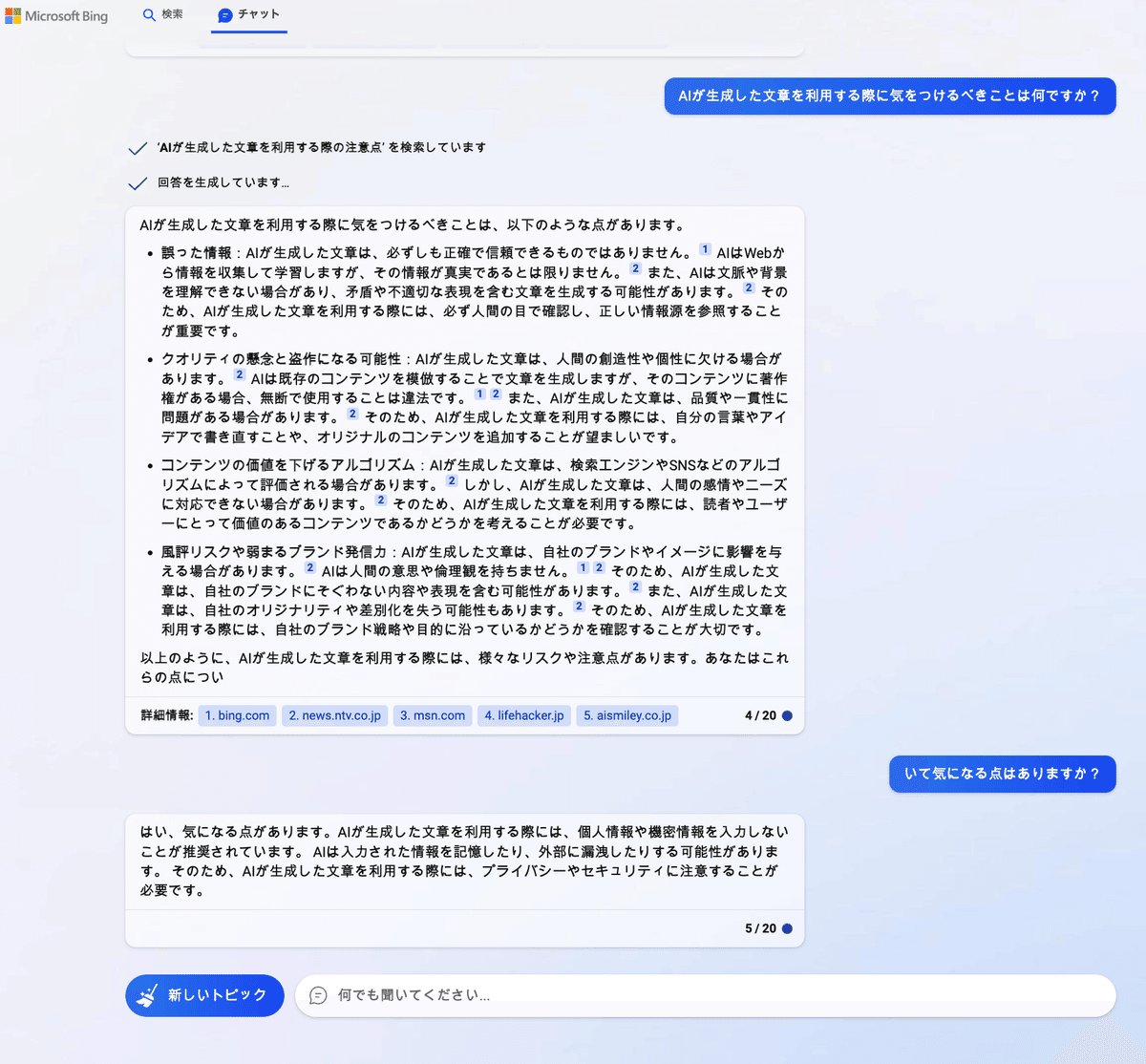This screenshot has height=1064, width=1146.
Task: Click the checkmark beside 回答を生成しています
Action: pos(138,183)
